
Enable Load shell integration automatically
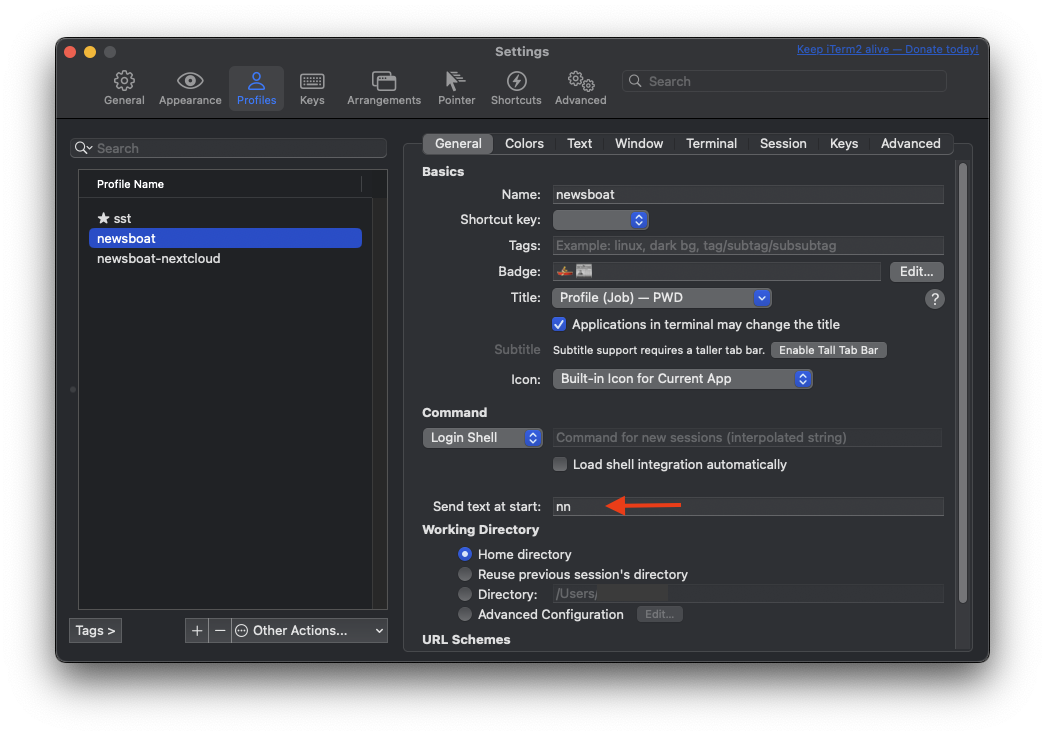click(560, 464)
